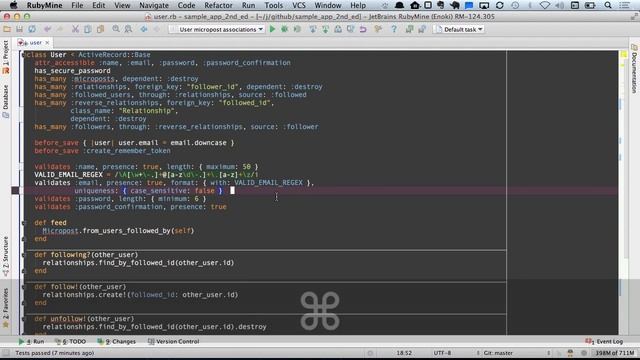Click the Help question mark icon
Viewport: 640px width, 360px height.
tap(394, 29)
